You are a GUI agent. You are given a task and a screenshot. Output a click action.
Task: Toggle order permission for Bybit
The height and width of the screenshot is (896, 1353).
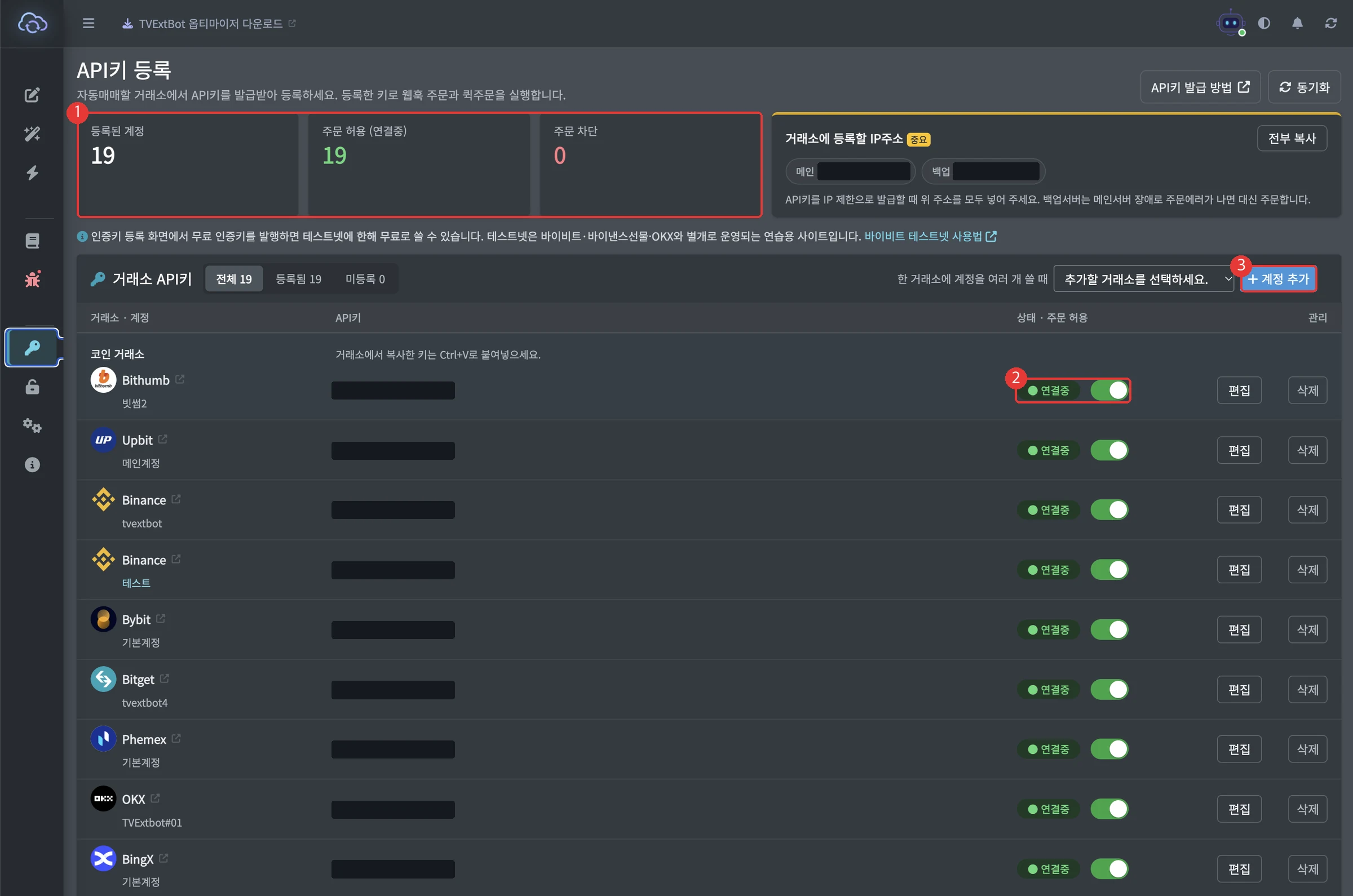pyautogui.click(x=1109, y=629)
